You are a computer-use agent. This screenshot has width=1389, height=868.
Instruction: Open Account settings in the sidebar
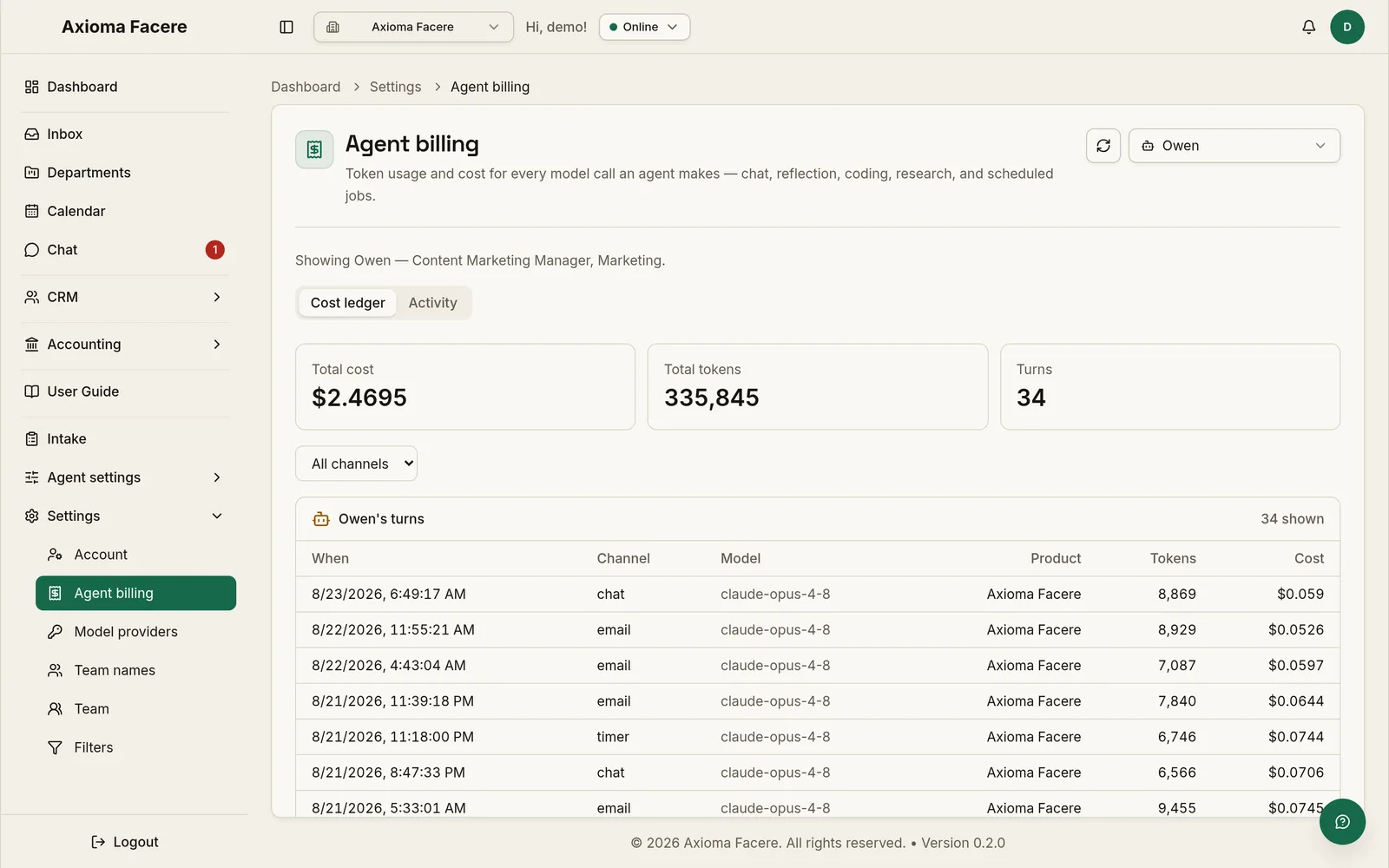coord(135,555)
